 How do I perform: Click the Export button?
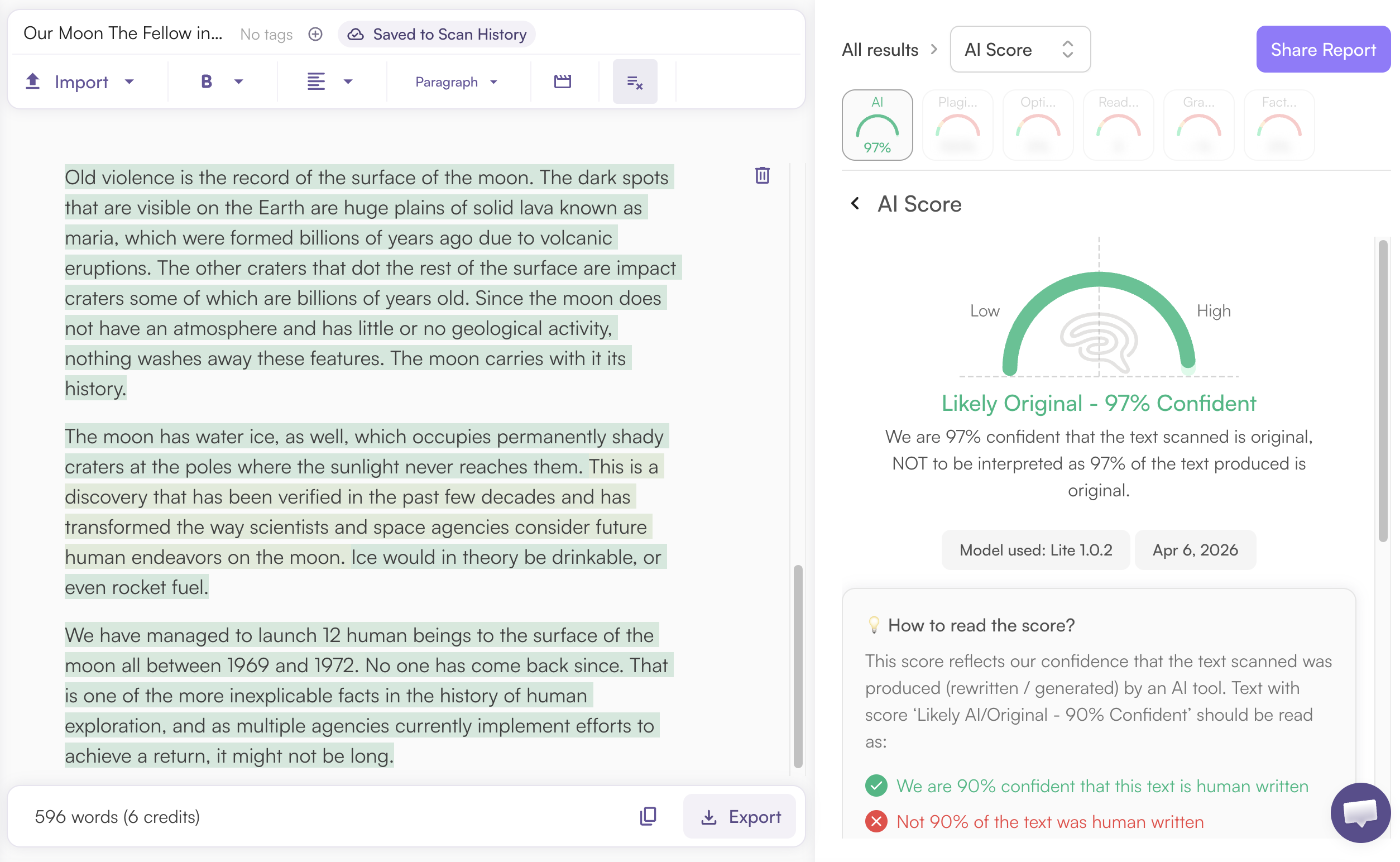point(739,816)
